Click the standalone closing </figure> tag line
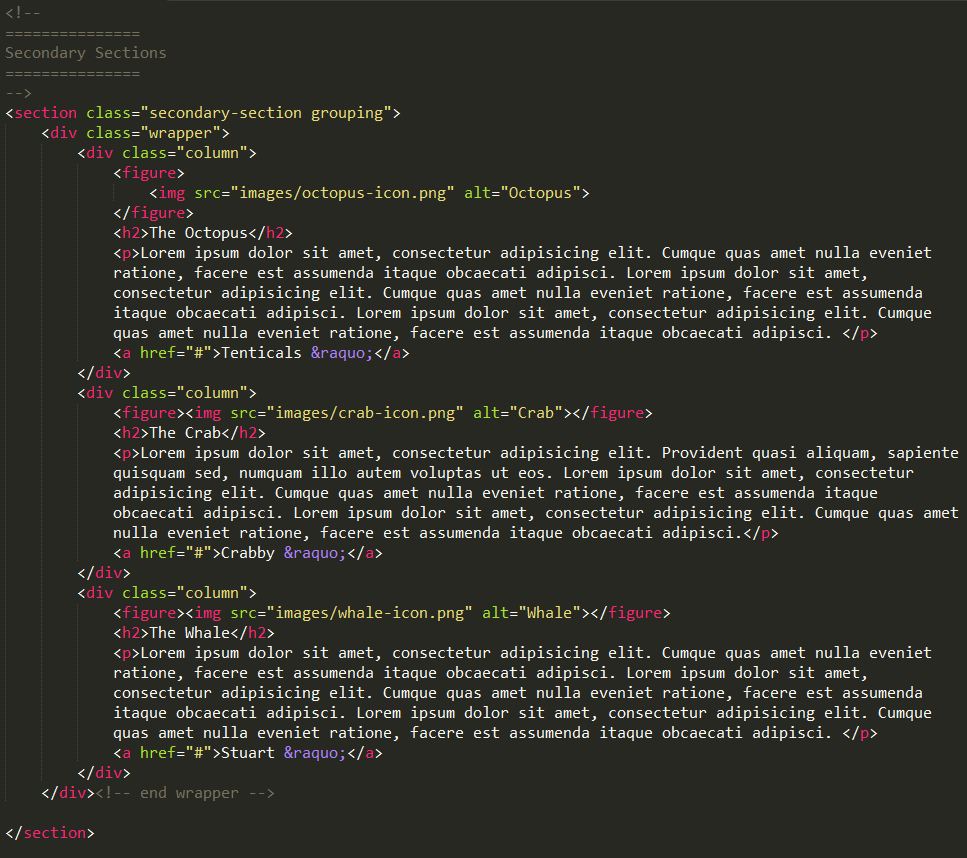967x858 pixels. (x=153, y=213)
